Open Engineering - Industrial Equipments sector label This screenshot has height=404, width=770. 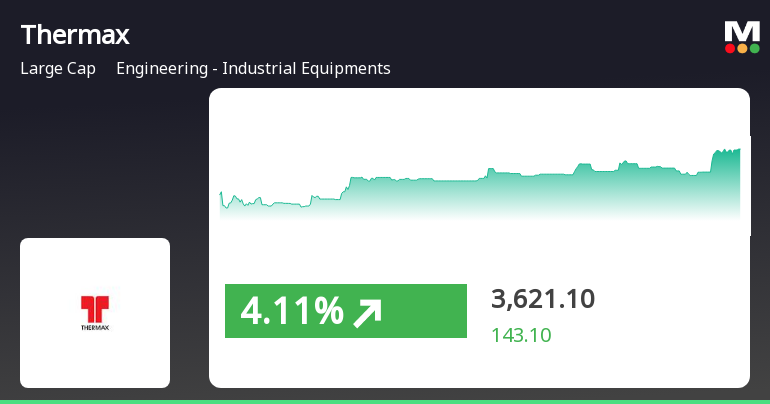pos(253,69)
